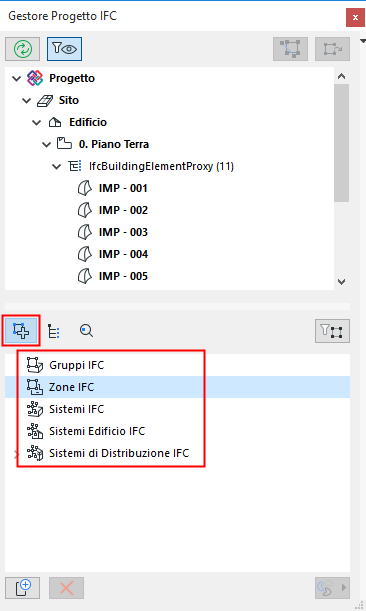Select the IMP - 001 element
The height and width of the screenshot is (611, 366).
click(123, 188)
